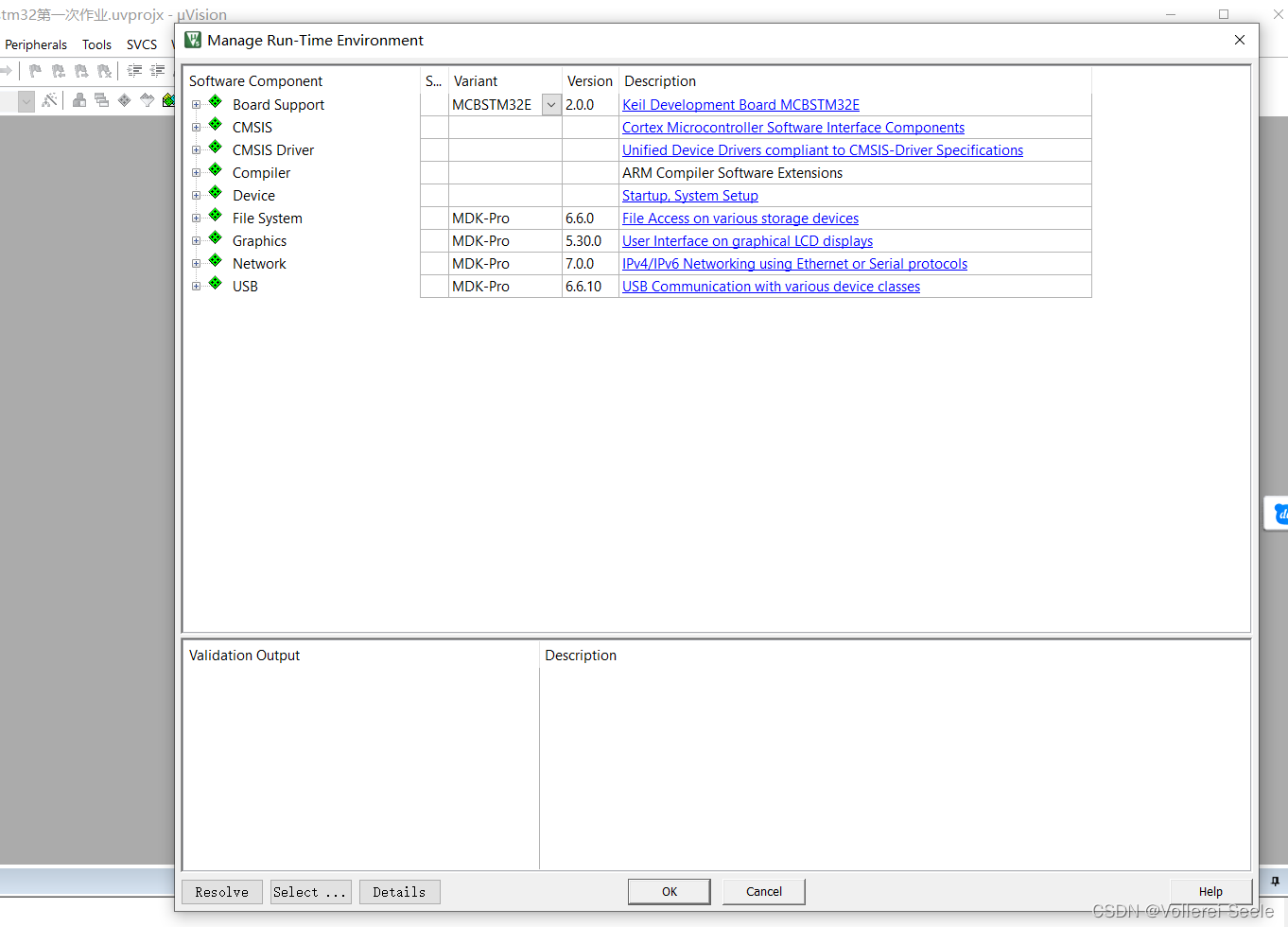1288x927 pixels.
Task: Click the Unindent Selection toolbar icon
Action: [x=157, y=71]
